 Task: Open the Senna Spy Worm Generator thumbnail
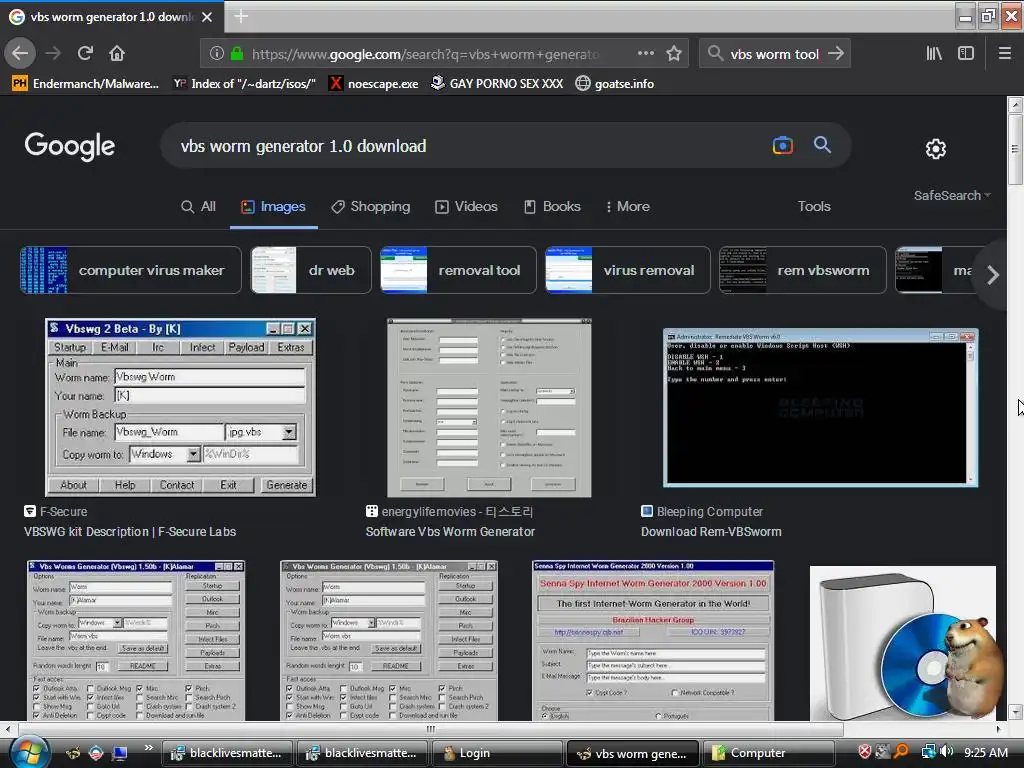[653, 641]
